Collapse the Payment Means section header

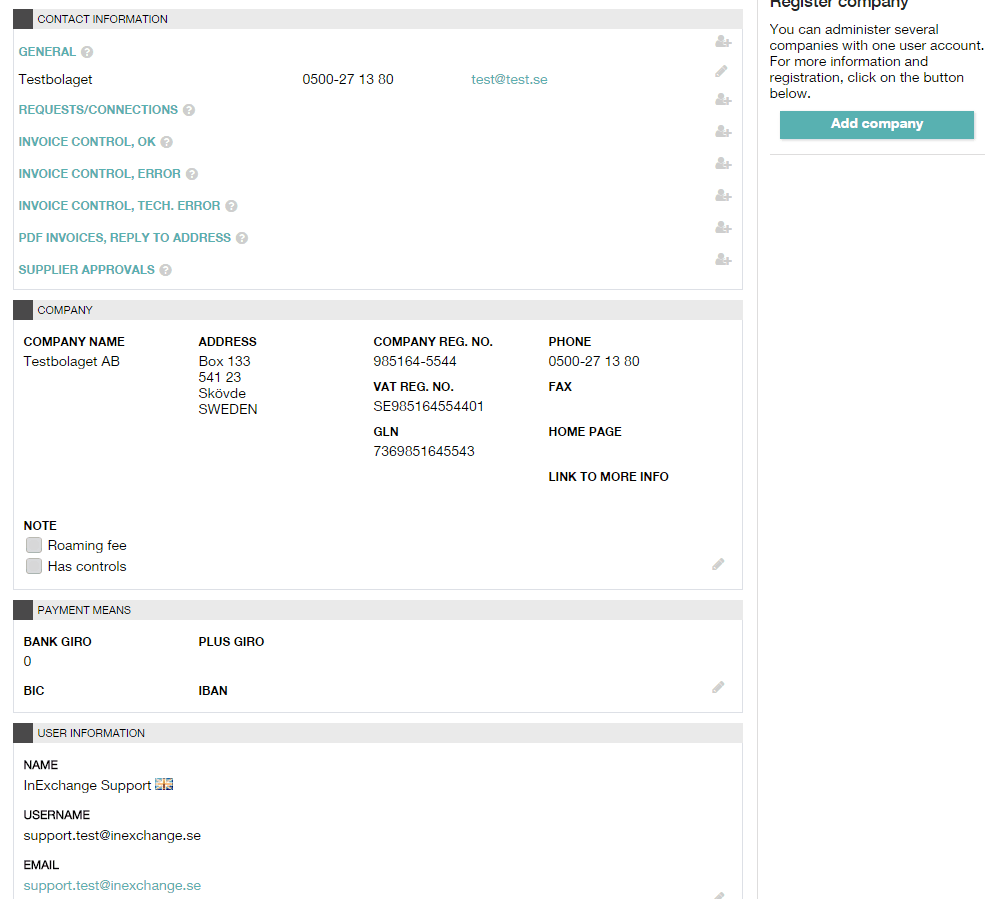click(x=23, y=610)
